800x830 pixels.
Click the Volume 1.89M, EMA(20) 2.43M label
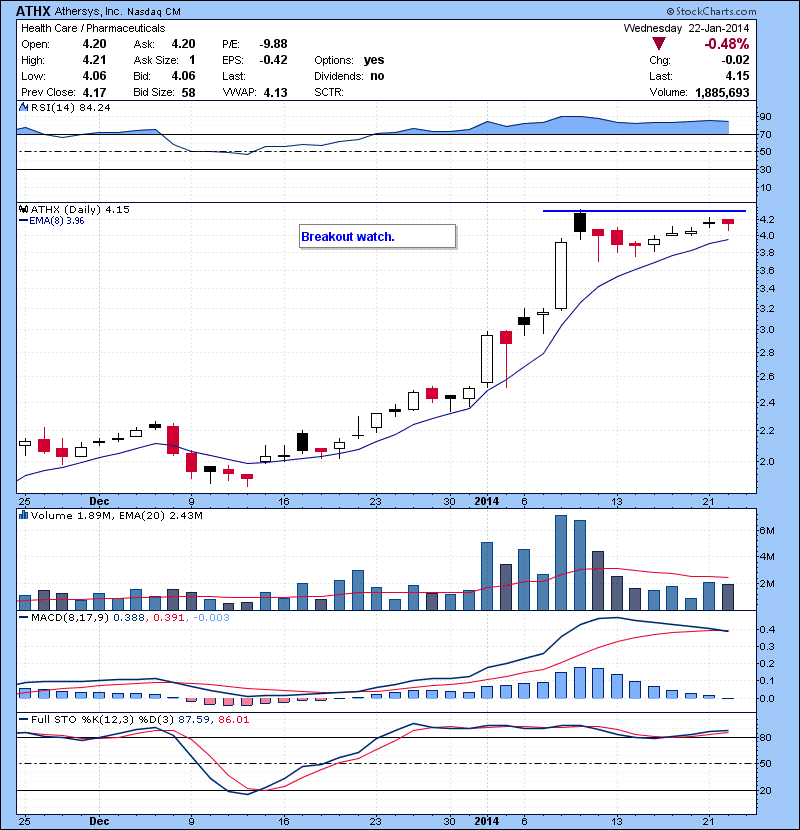(116, 515)
